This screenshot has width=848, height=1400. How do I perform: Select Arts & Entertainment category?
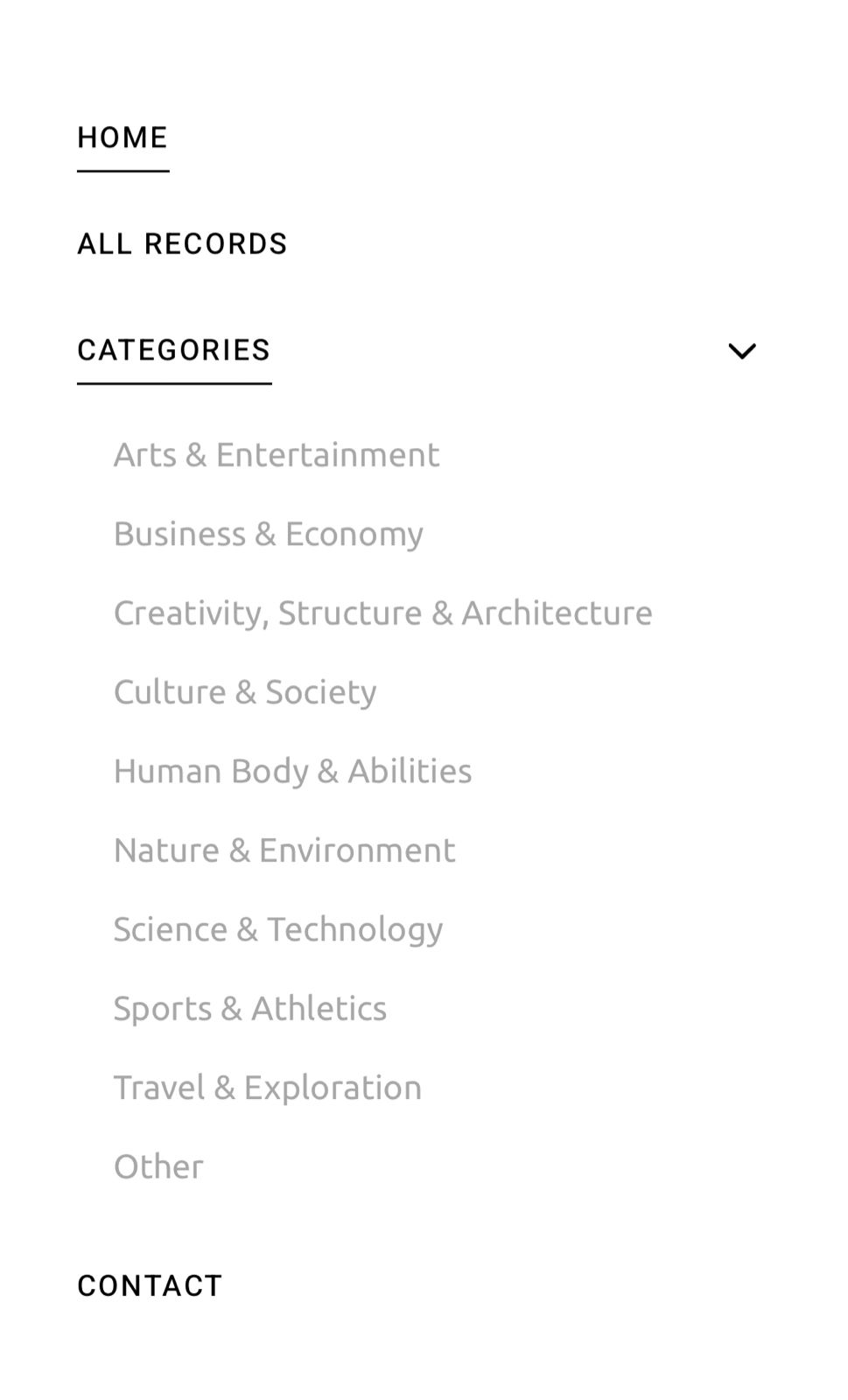coord(277,455)
